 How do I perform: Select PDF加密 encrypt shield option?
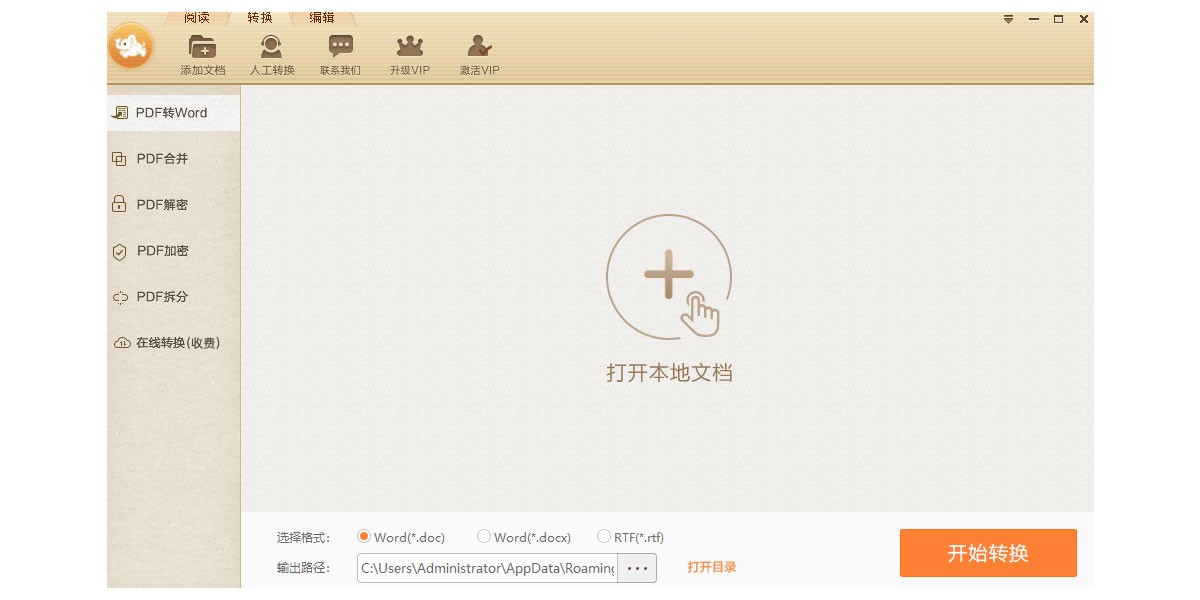162,251
